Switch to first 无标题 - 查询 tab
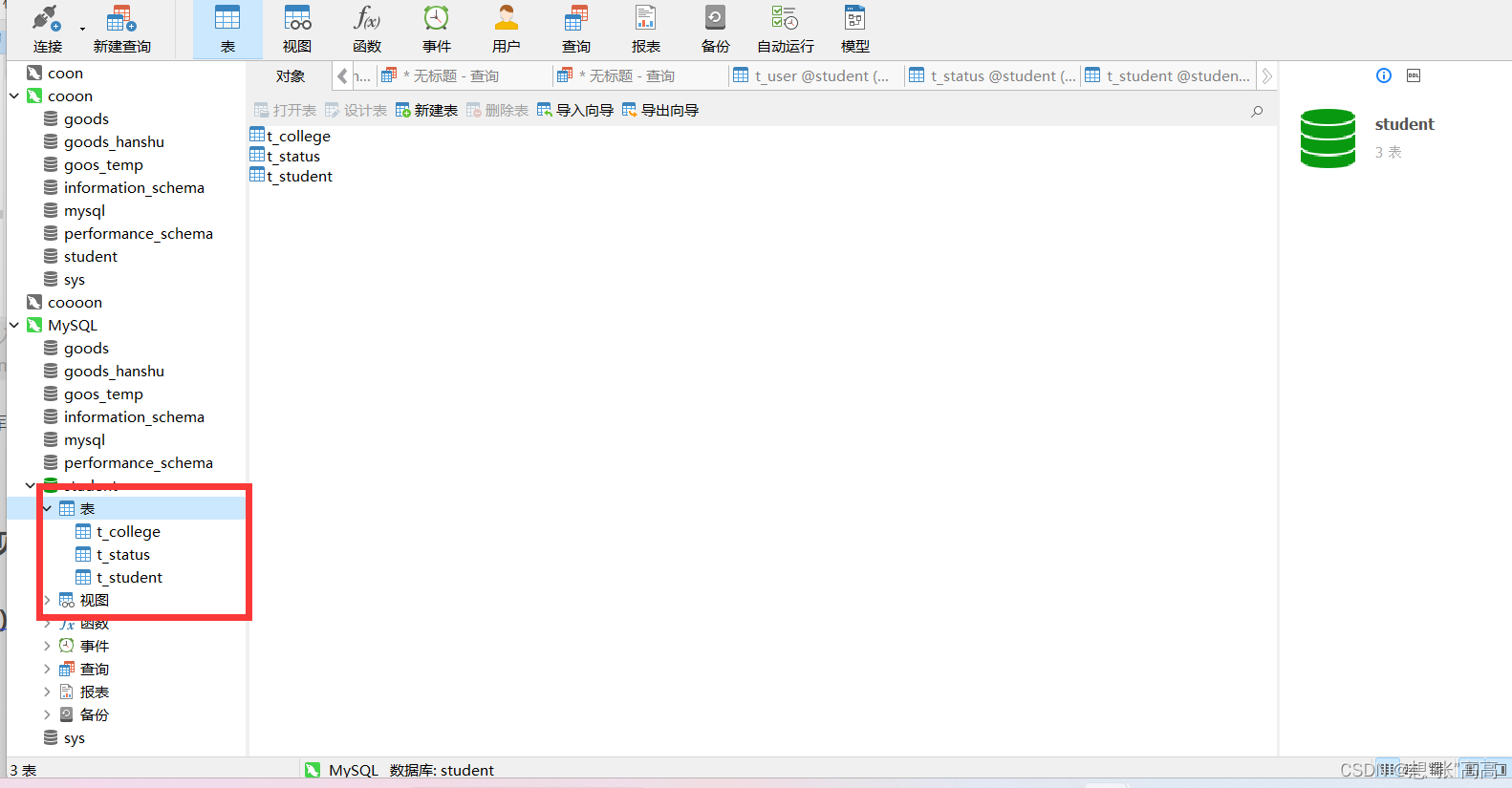1512x788 pixels. (464, 75)
